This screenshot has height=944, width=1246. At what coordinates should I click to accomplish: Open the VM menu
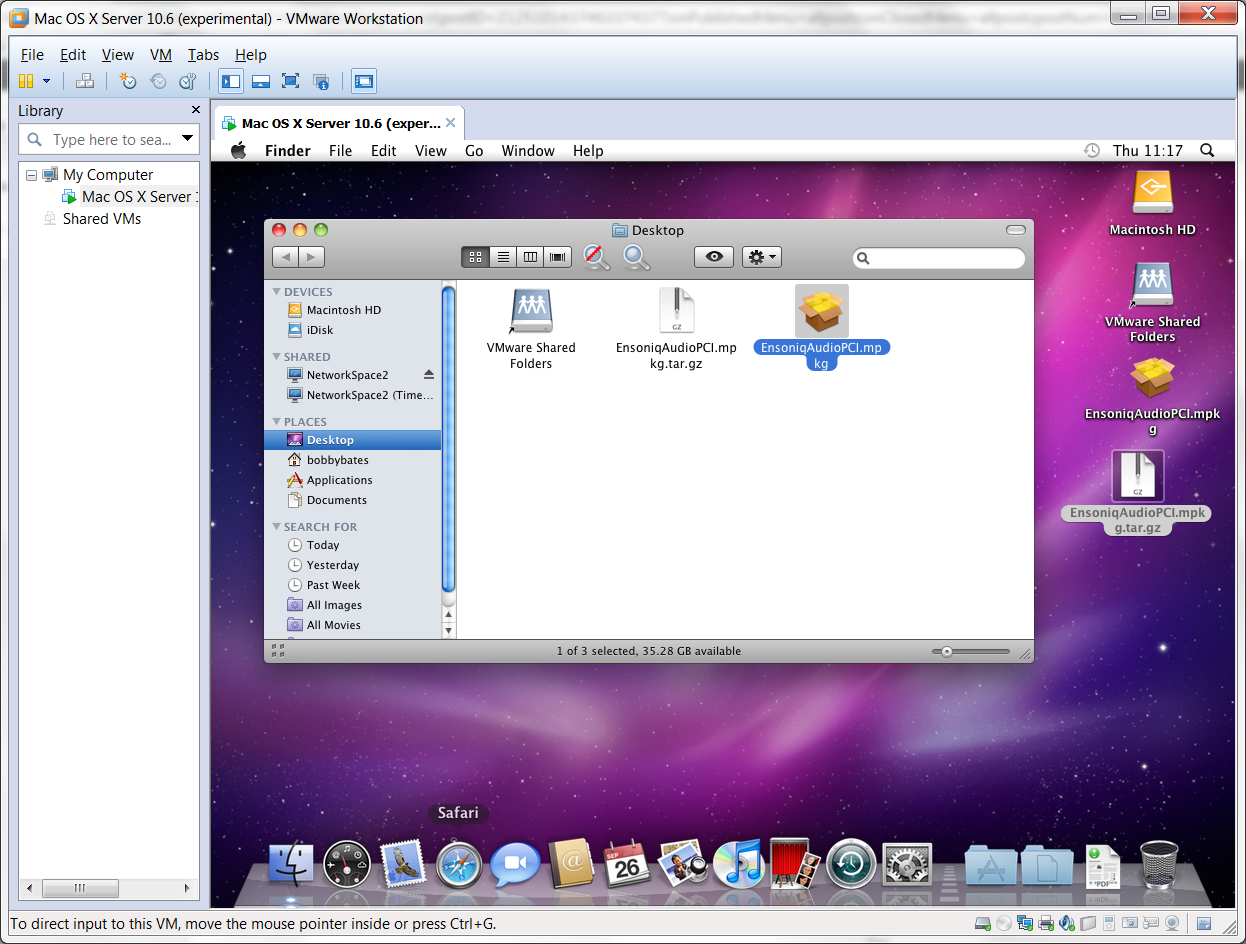pos(160,55)
